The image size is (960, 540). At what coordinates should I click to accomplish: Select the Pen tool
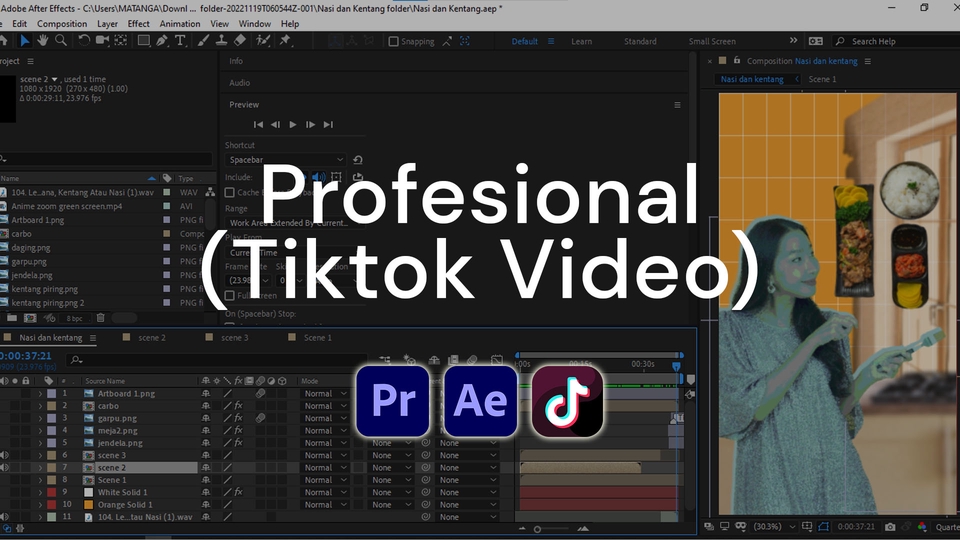[x=162, y=40]
